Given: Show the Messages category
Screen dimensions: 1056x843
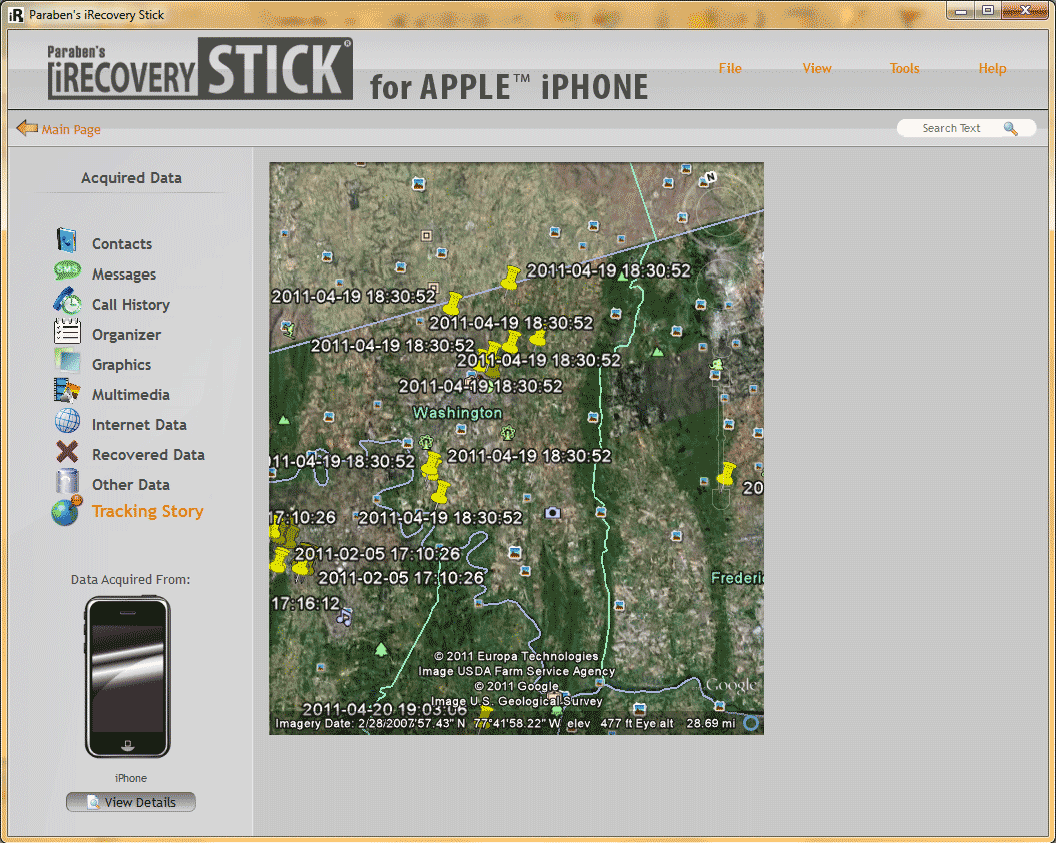Looking at the screenshot, I should 124,274.
